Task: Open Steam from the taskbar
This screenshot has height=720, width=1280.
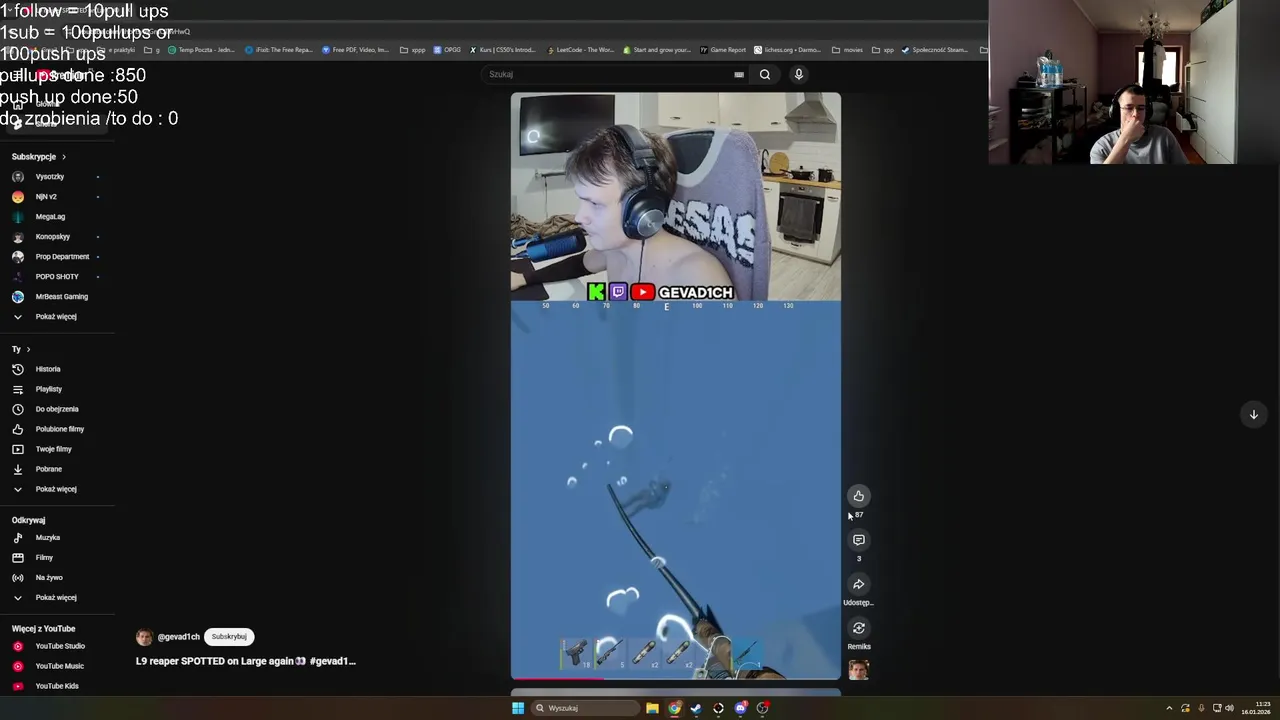Action: tap(696, 708)
